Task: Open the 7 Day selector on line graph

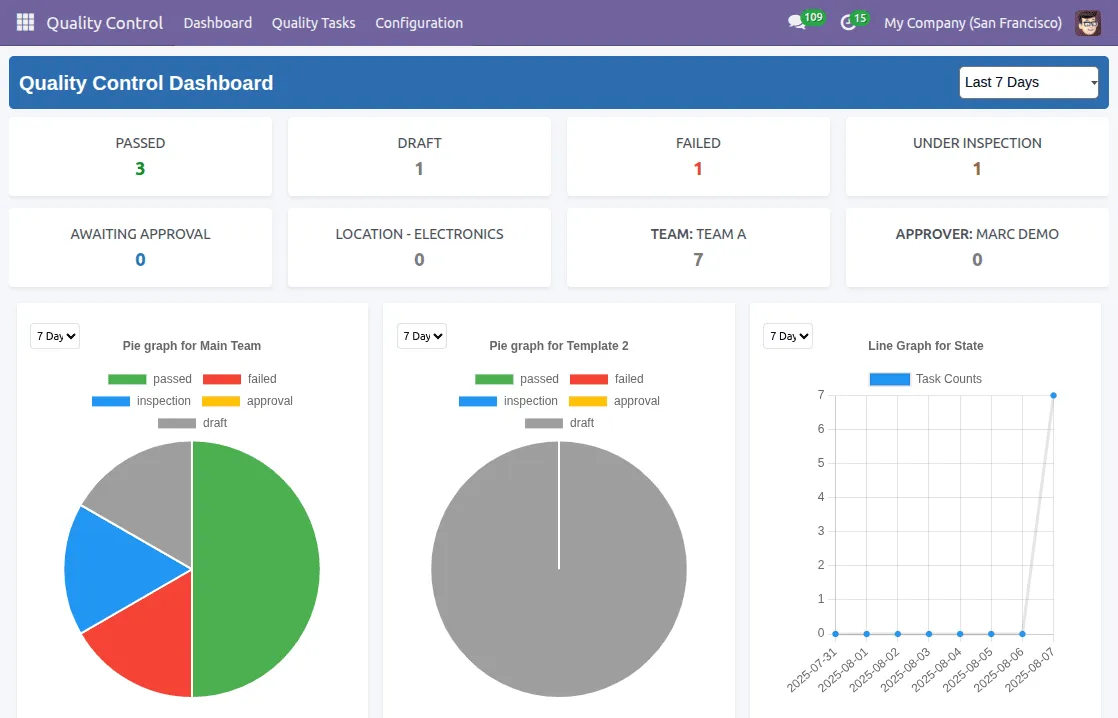Action: [x=787, y=336]
